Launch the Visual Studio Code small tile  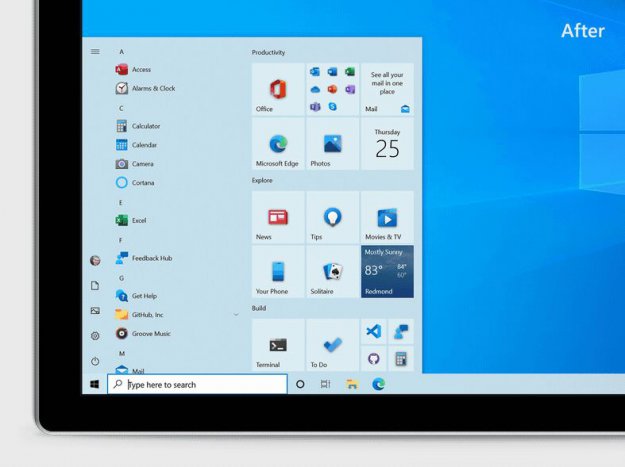point(373,332)
